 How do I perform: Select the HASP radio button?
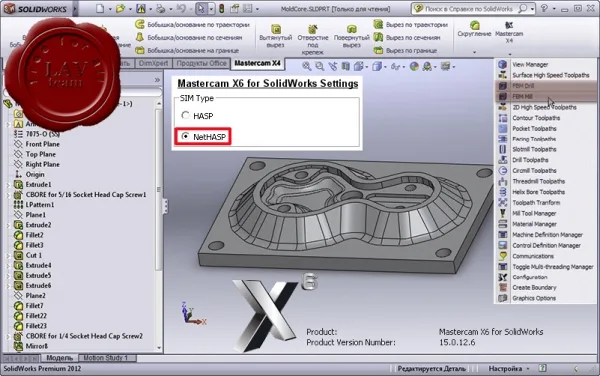click(x=186, y=115)
